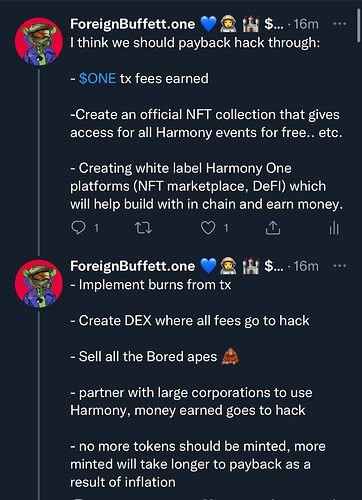Image resolution: width=362 pixels, height=500 pixels.
Task: Open reply on the first tweet
Action: [x=79, y=228]
